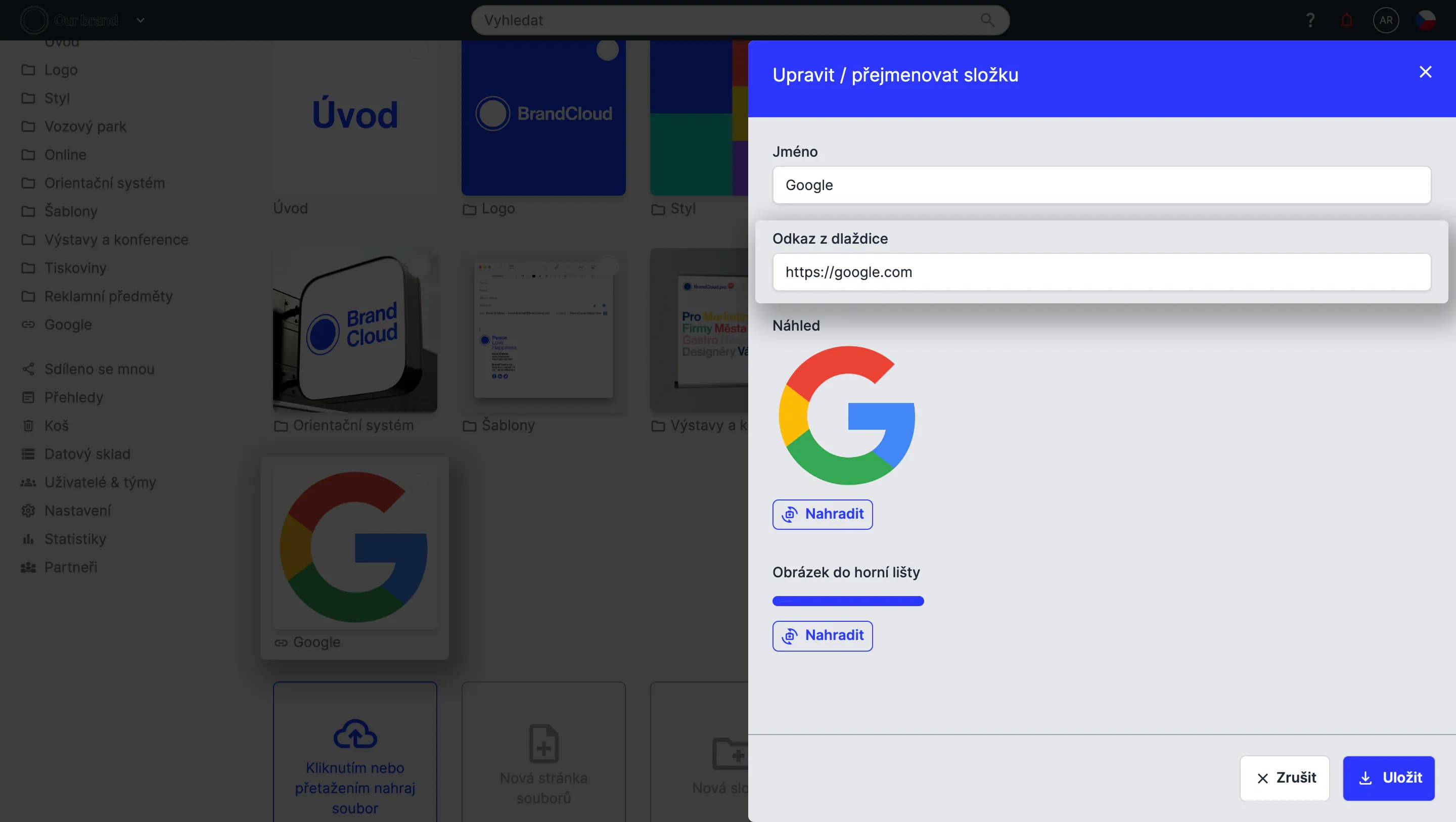Click the cloud upload icon tile
Viewport: 1456px width, 822px height.
354,734
